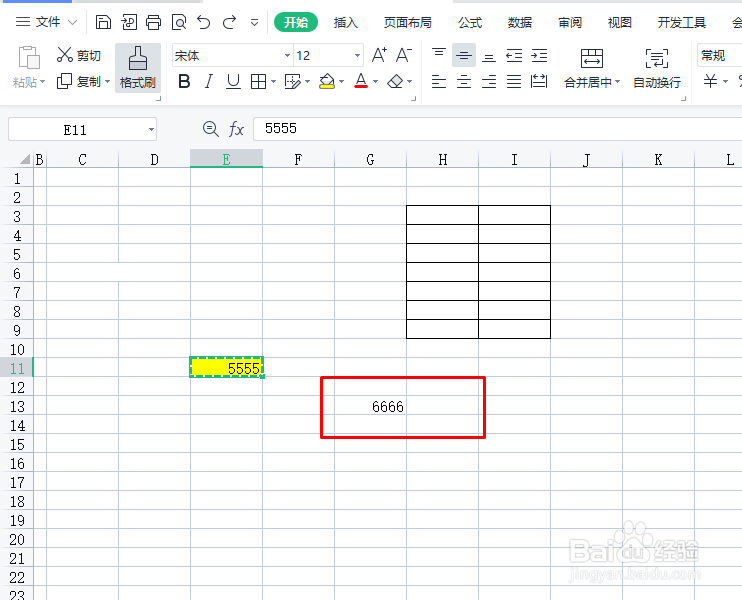Open the File (文件) menu
Screen dimensions: 742x600
[x=46, y=22]
